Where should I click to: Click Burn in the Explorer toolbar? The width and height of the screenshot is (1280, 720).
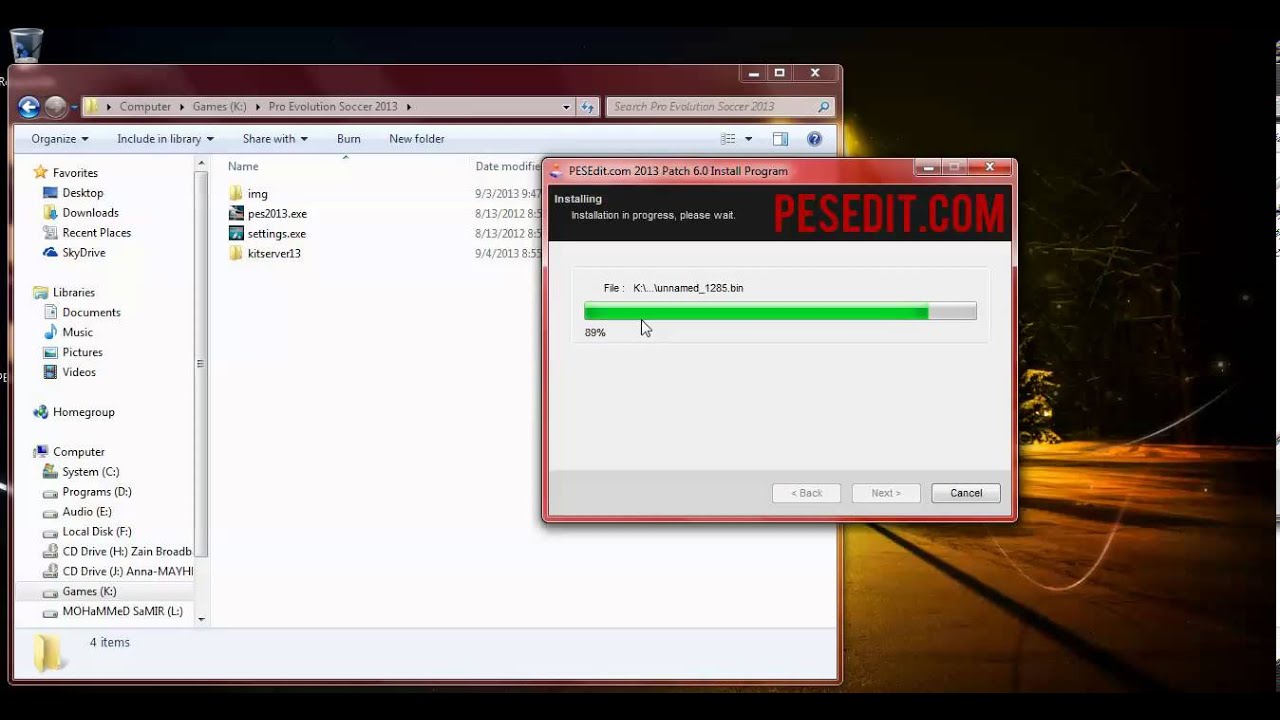(x=348, y=139)
